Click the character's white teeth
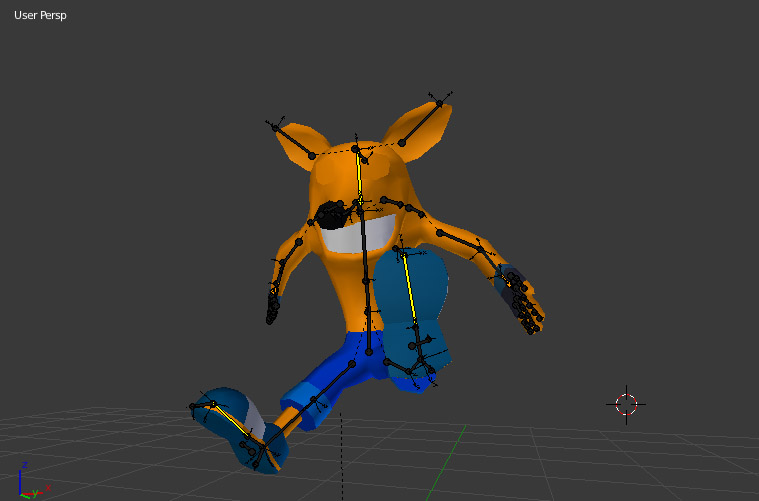 pyautogui.click(x=359, y=234)
